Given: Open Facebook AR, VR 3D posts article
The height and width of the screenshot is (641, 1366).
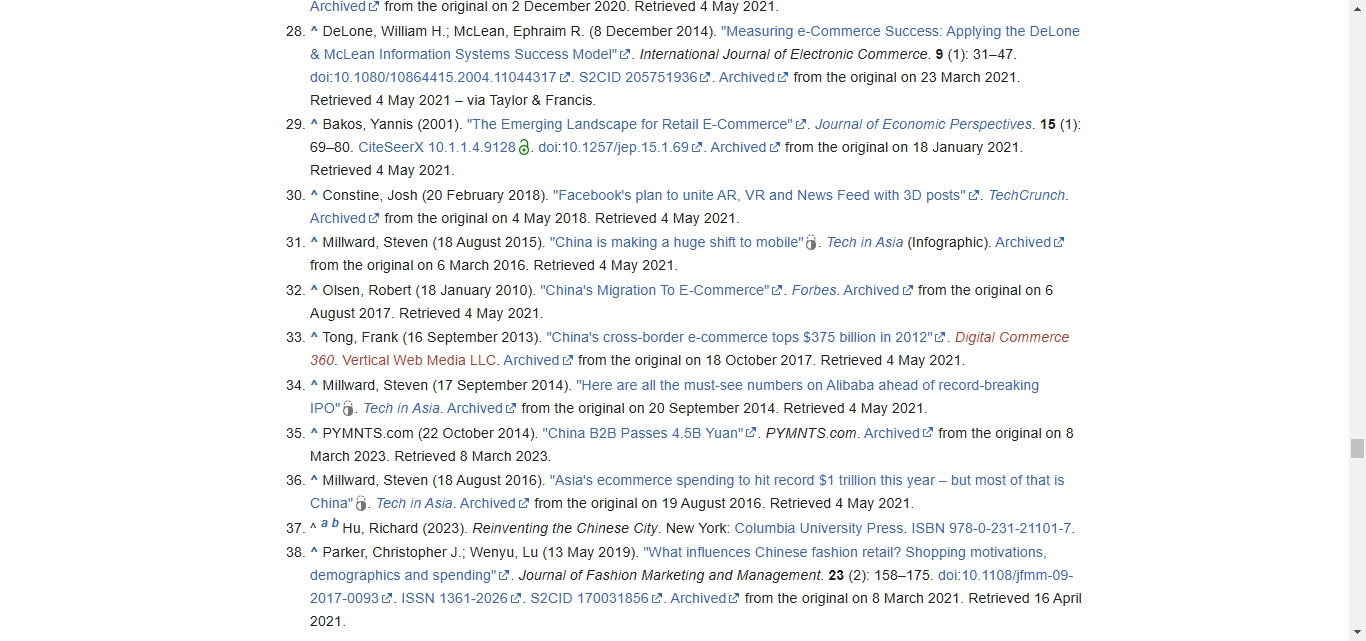Looking at the screenshot, I should click(x=766, y=195).
